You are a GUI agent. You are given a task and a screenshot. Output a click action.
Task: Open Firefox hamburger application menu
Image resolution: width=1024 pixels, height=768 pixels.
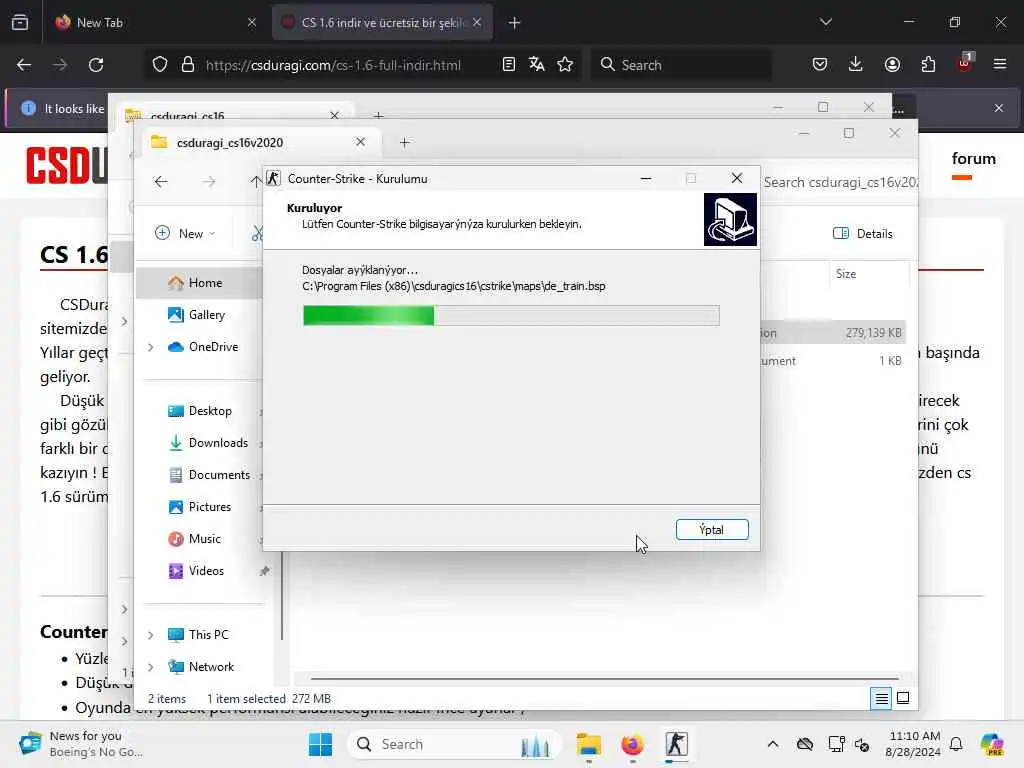(1000, 64)
